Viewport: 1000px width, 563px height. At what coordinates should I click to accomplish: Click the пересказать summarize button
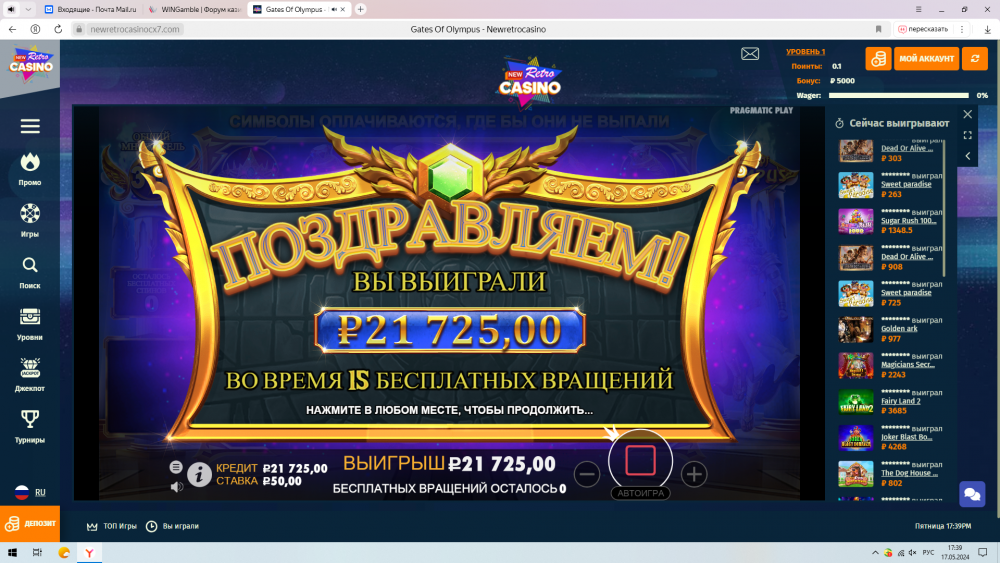point(923,29)
